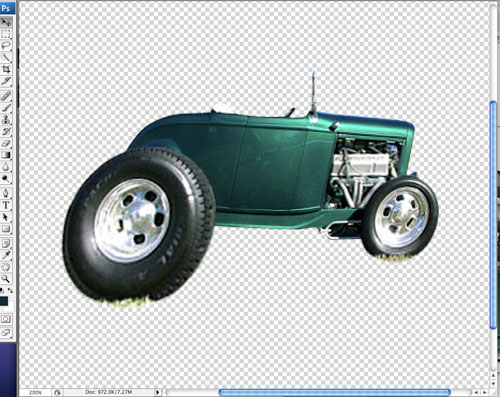The width and height of the screenshot is (500, 397).
Task: Click the small front wheel on canvas
Action: [400, 217]
